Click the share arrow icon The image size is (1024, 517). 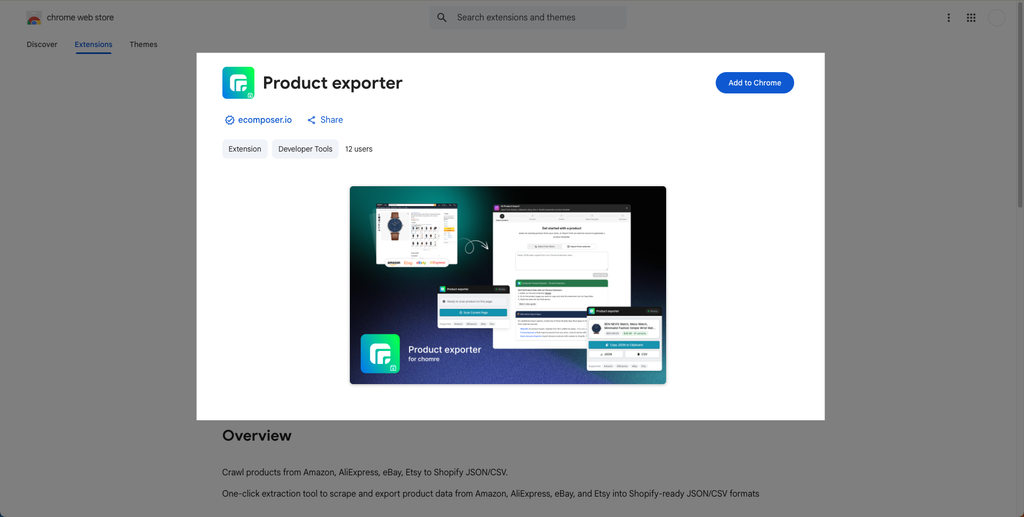pyautogui.click(x=312, y=120)
